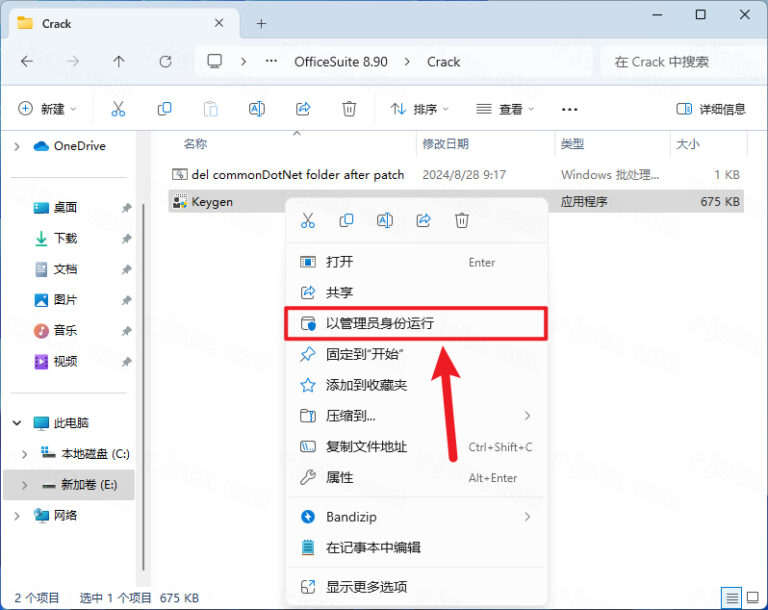Viewport: 768px width, 610px height.
Task: Click the rename icon in the context menu
Action: [384, 220]
